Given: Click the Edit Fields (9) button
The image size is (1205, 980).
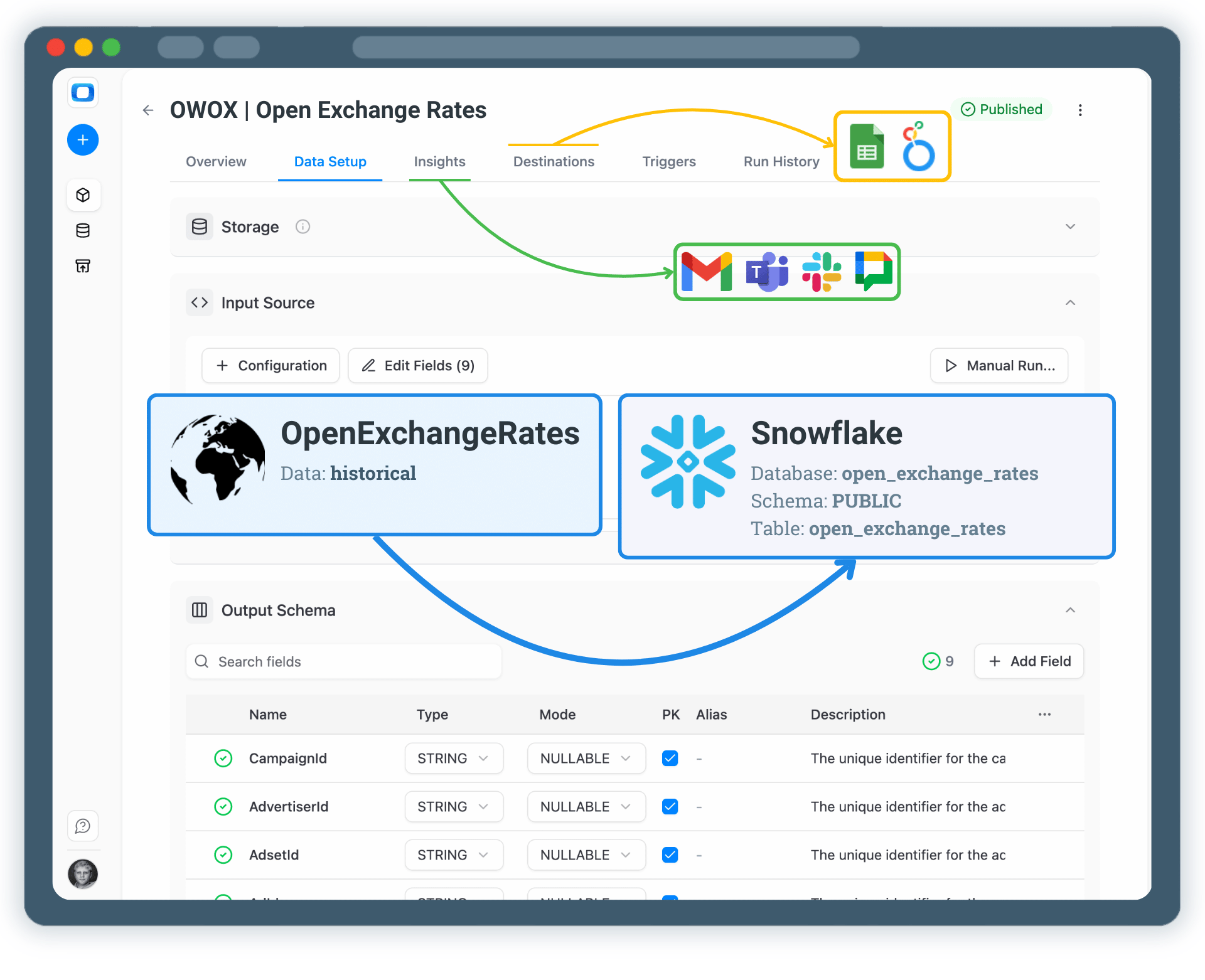Looking at the screenshot, I should (x=417, y=365).
